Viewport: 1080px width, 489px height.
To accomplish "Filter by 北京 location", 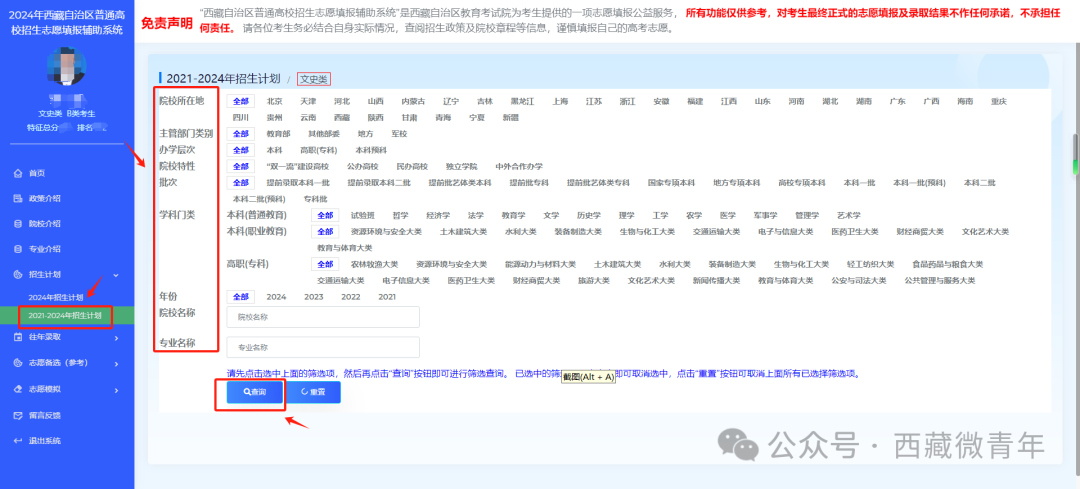I will coord(275,101).
